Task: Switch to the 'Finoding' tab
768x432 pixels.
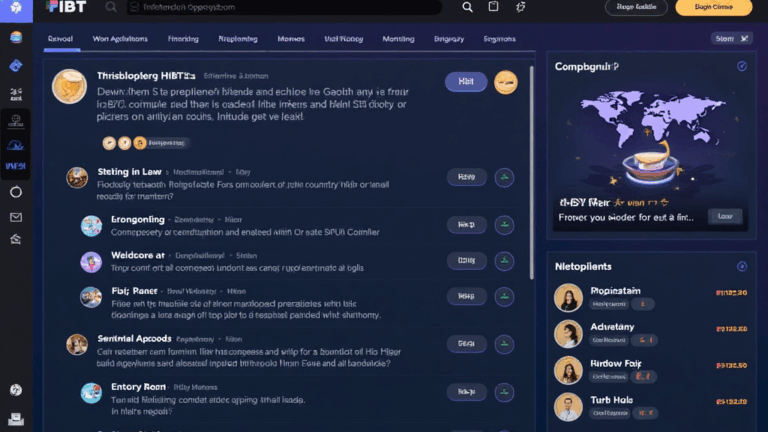Action: (183, 39)
